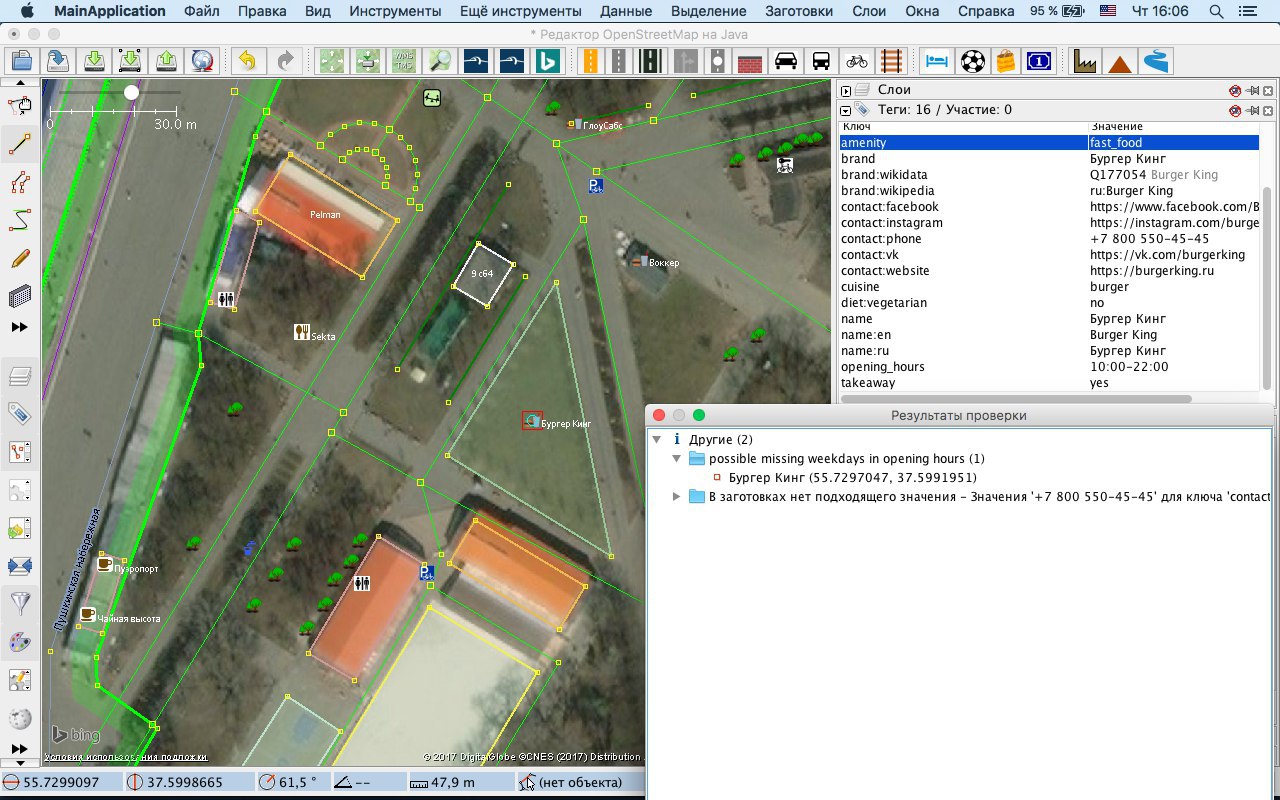Viewport: 1280px width, 800px height.
Task: Click the Бургер Кинг node on map
Action: pyautogui.click(x=532, y=421)
